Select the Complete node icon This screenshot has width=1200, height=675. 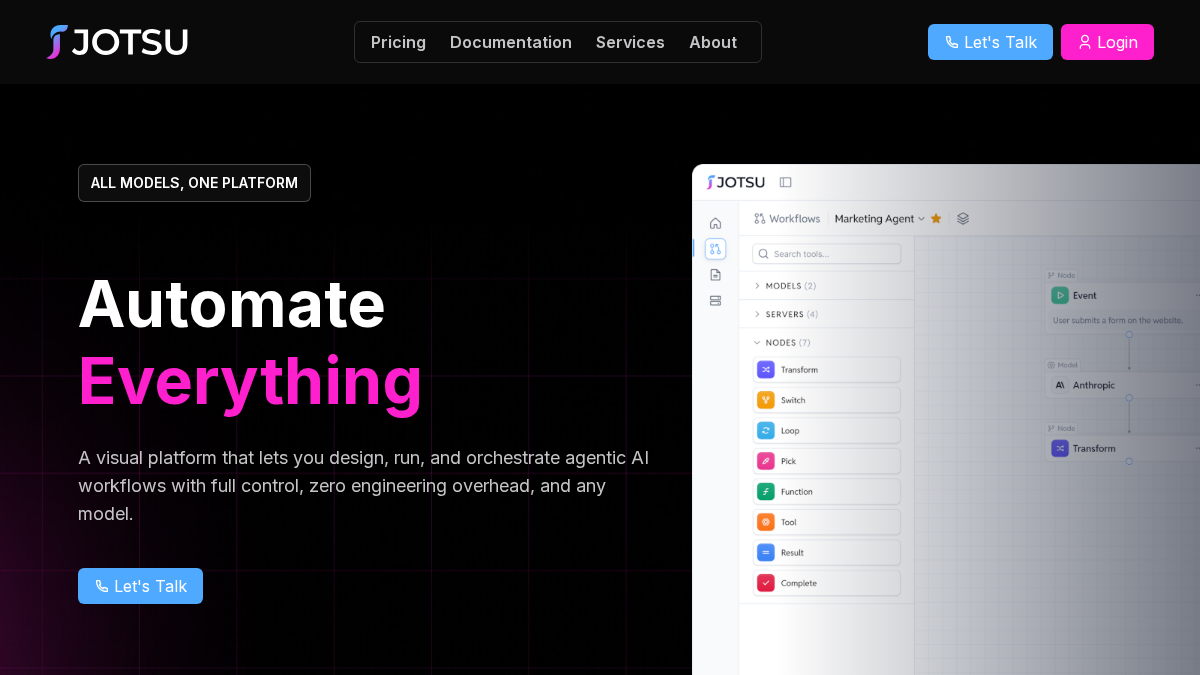765,583
